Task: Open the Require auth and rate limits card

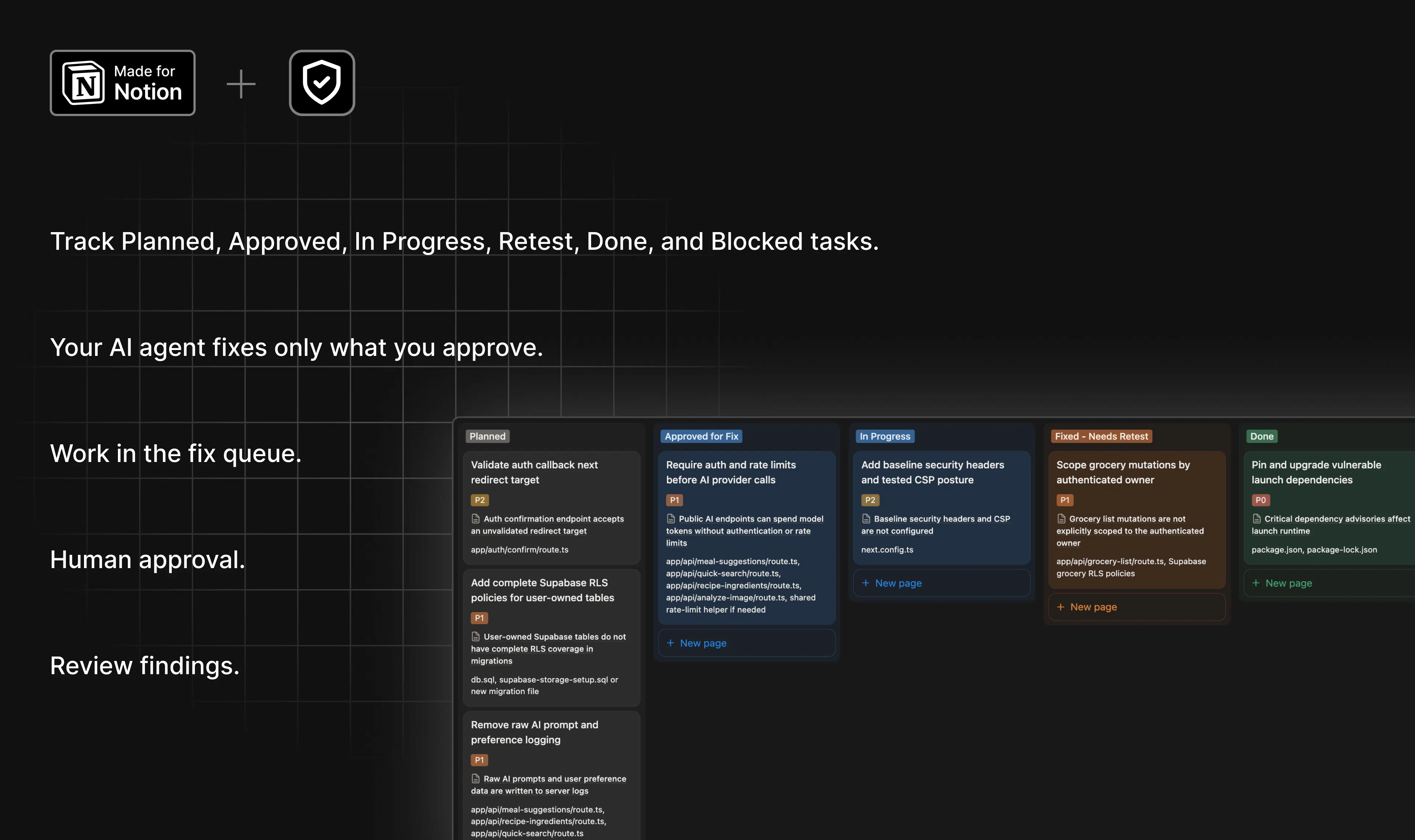Action: [x=747, y=538]
